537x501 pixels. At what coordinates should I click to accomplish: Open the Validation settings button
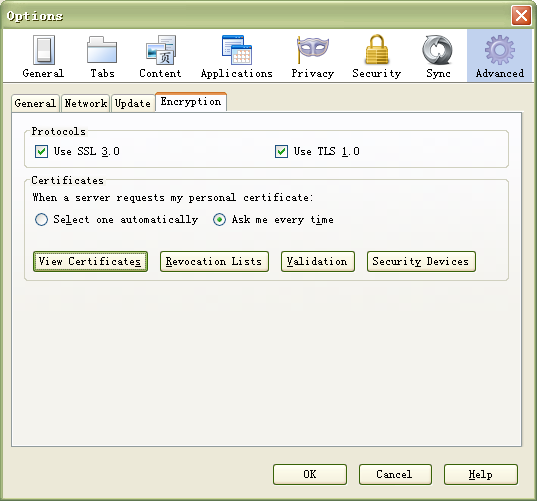[x=318, y=262]
